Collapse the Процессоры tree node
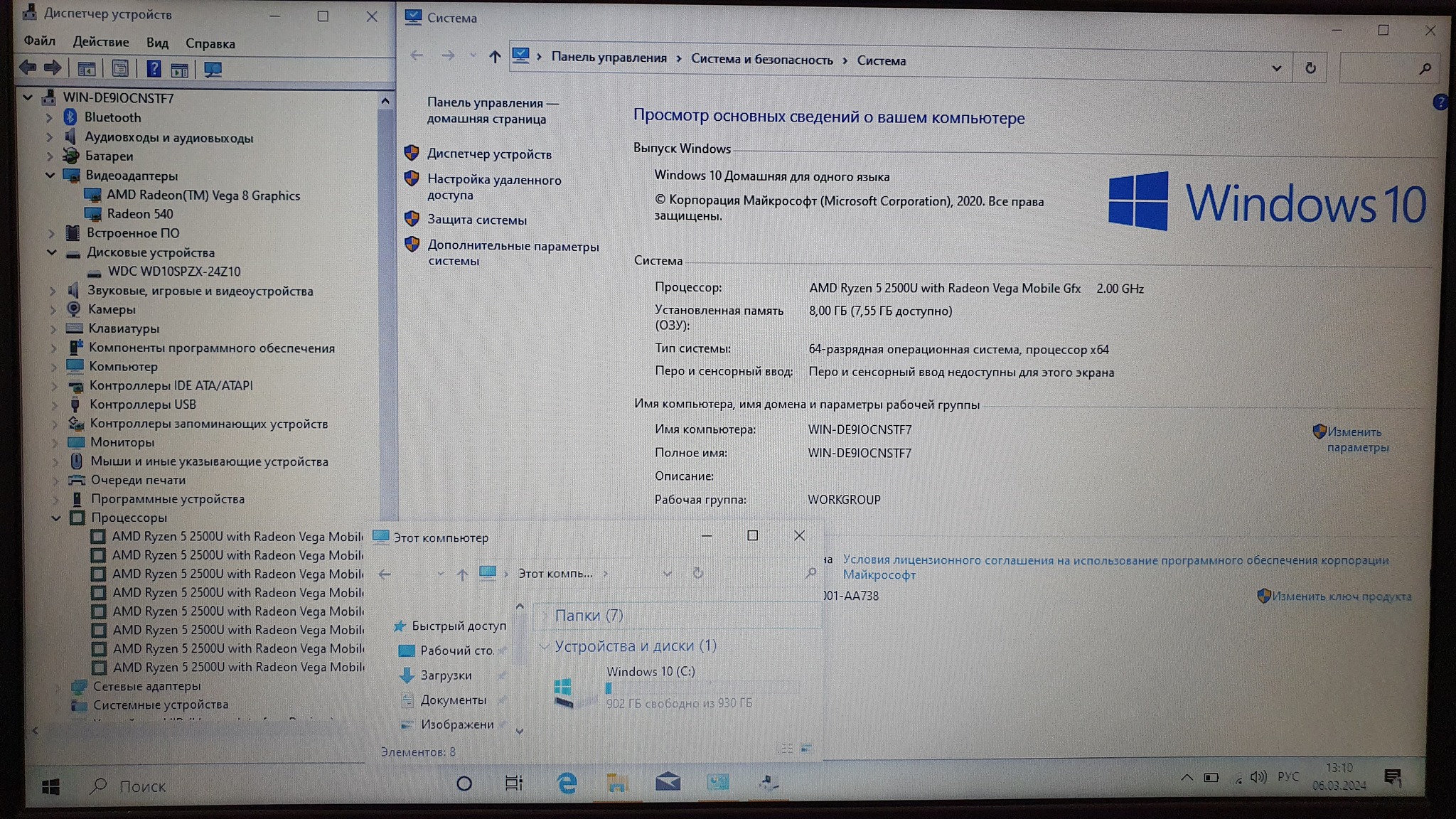The width and height of the screenshot is (1456, 819). [x=56, y=518]
